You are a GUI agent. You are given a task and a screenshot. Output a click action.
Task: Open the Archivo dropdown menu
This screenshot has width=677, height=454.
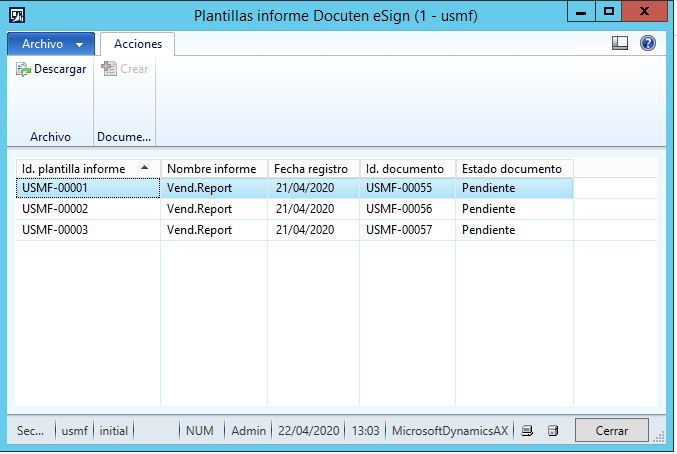coord(51,44)
